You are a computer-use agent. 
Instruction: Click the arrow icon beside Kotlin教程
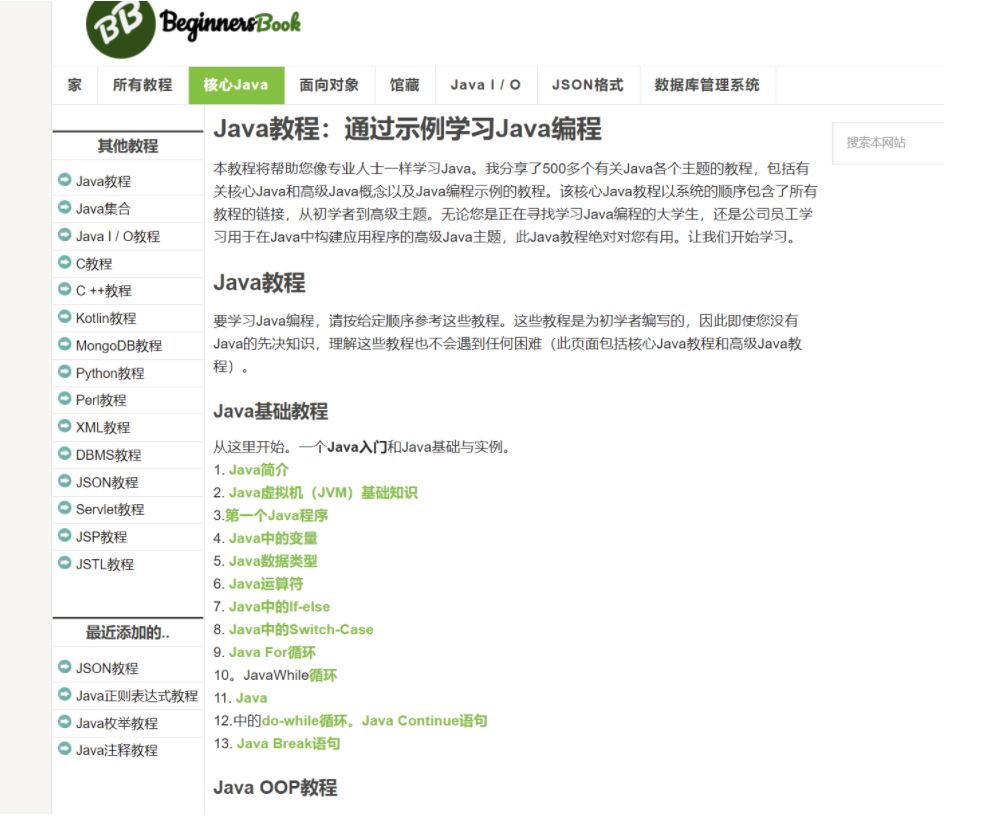click(65, 317)
